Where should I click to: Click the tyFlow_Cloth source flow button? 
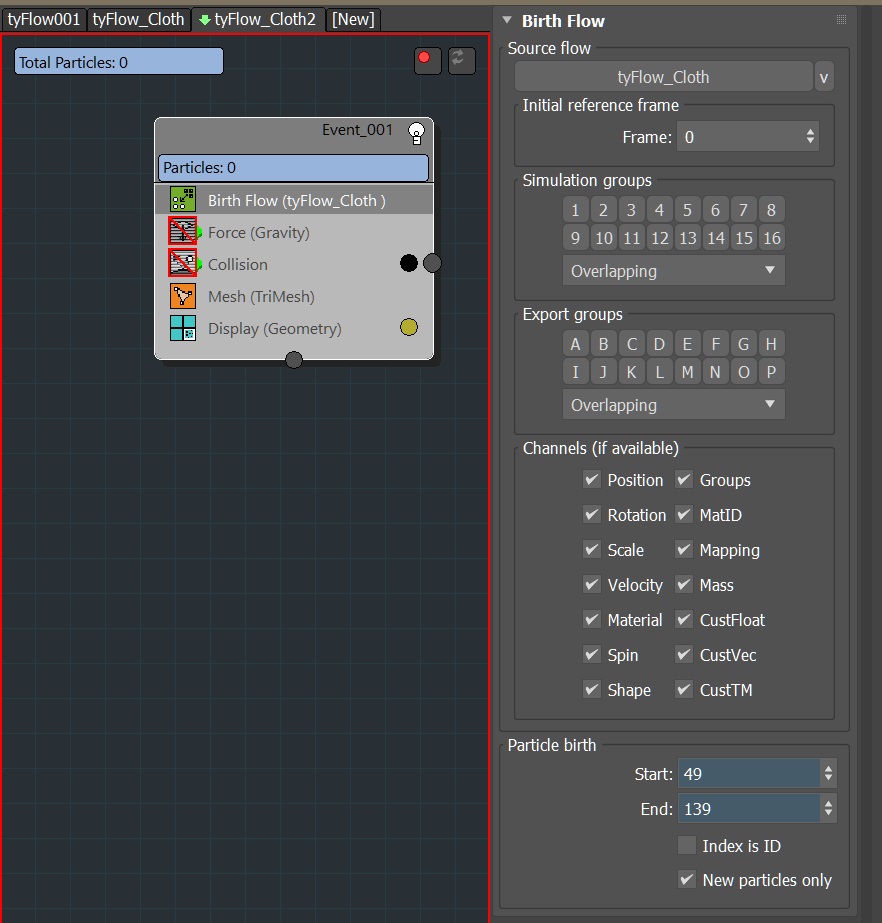[x=663, y=77]
